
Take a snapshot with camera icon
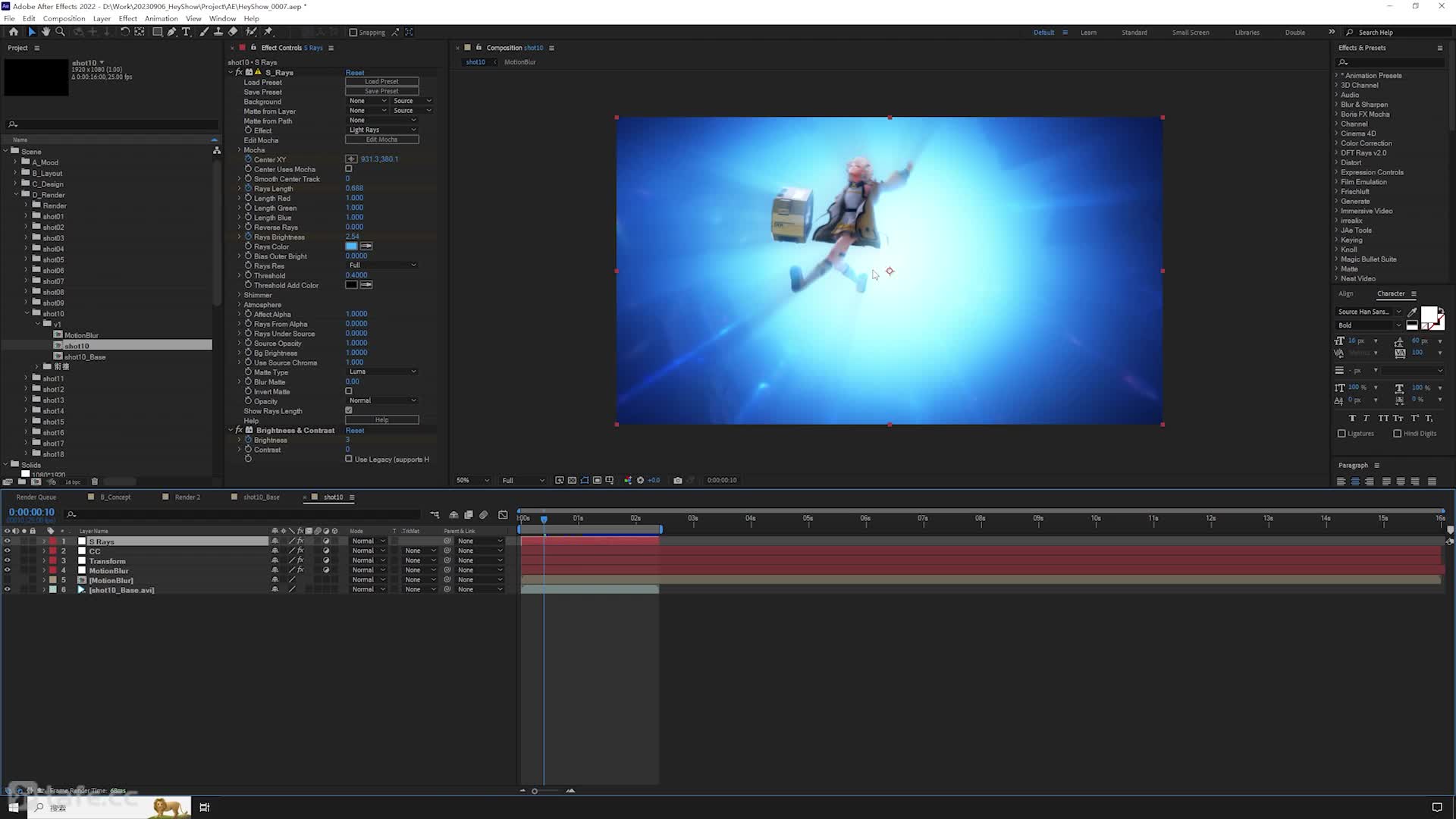[678, 480]
